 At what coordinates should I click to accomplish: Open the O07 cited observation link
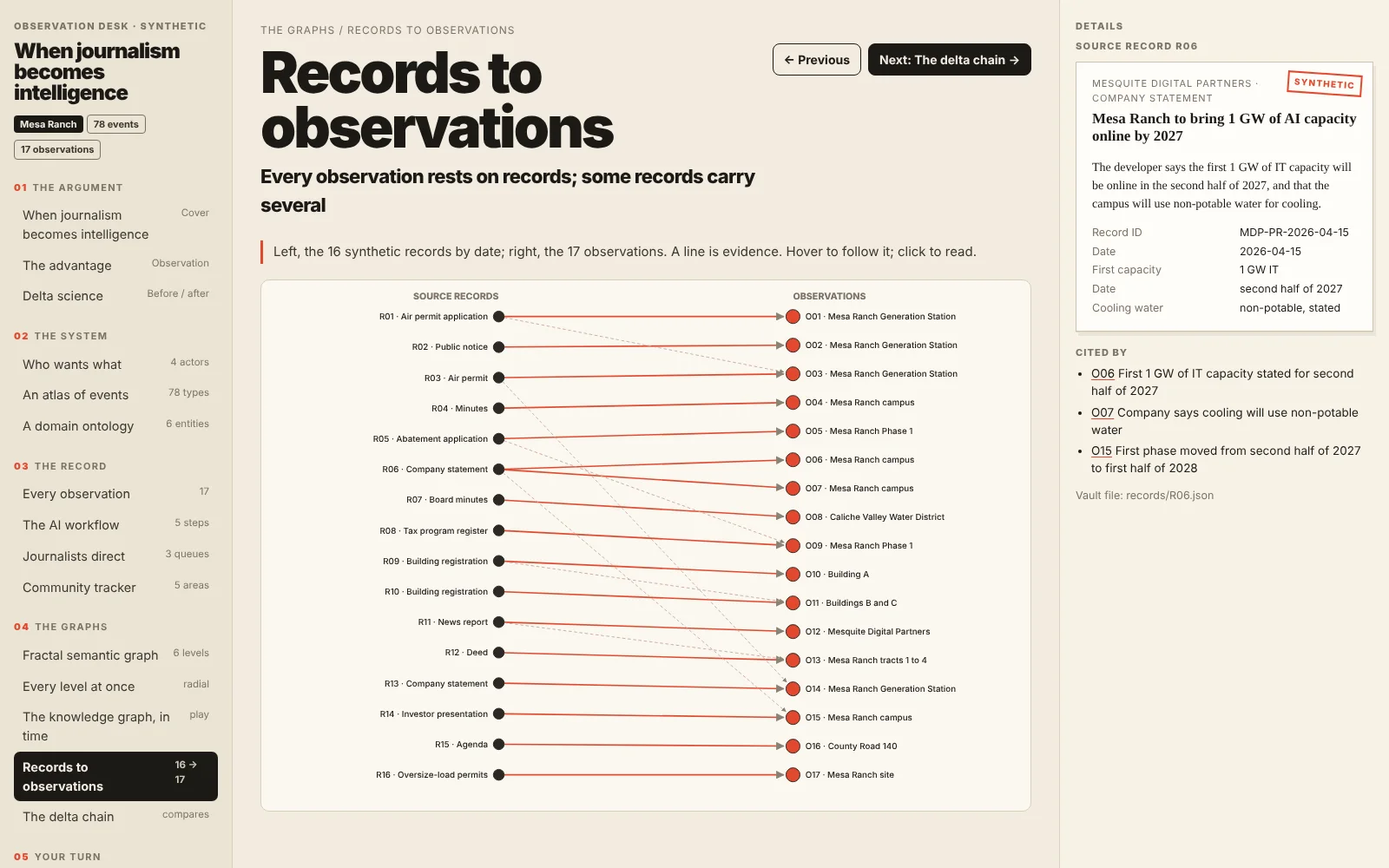[1103, 412]
